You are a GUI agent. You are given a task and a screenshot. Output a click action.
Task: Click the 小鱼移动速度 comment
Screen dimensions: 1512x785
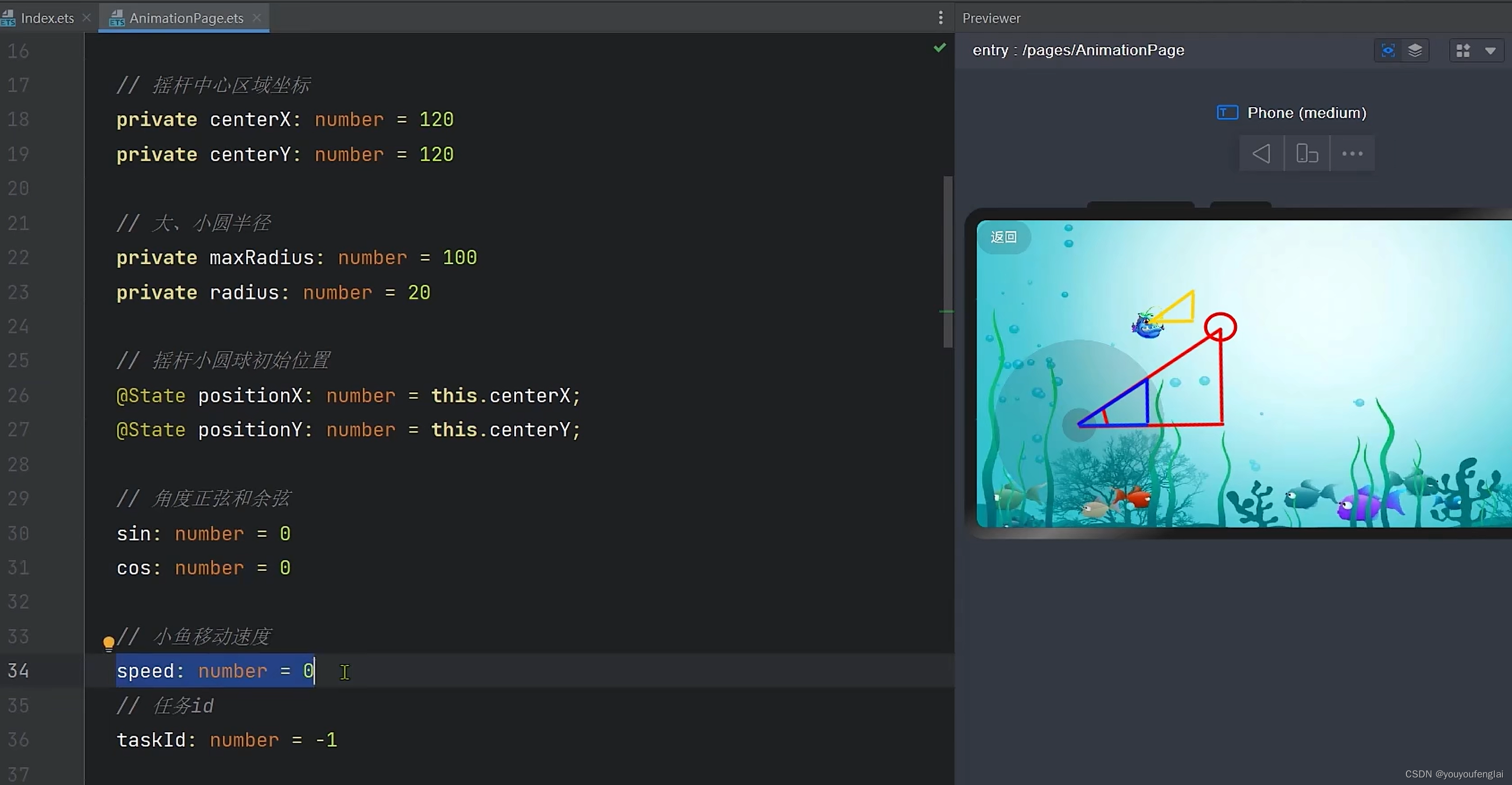193,637
